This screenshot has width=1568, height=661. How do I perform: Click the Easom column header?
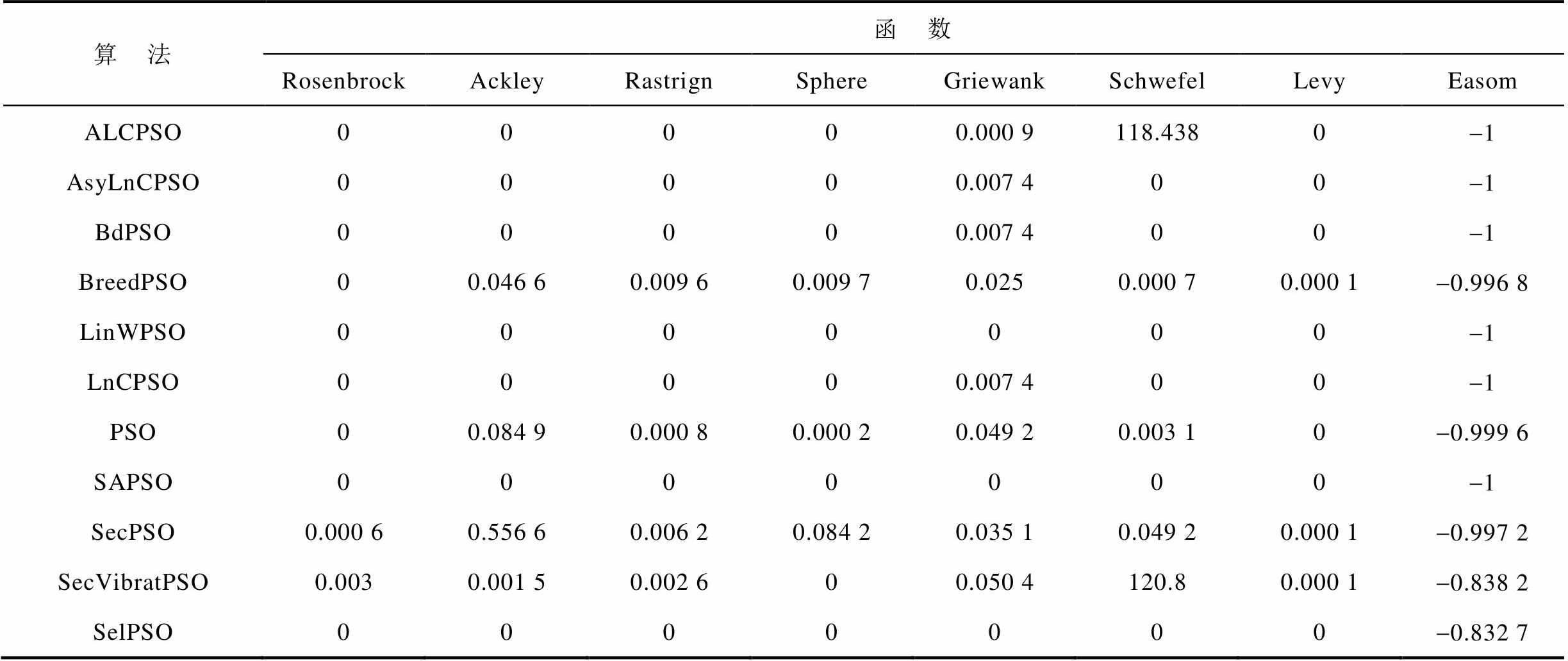[x=1481, y=81]
